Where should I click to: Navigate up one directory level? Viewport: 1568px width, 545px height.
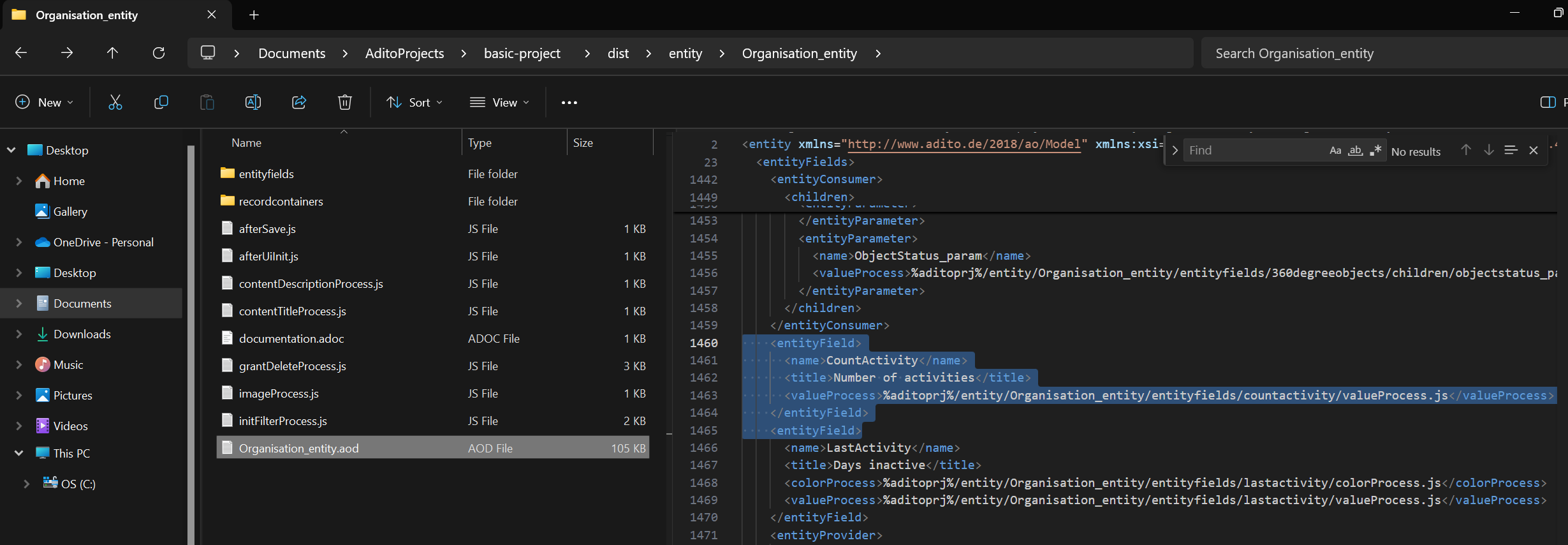(x=113, y=53)
